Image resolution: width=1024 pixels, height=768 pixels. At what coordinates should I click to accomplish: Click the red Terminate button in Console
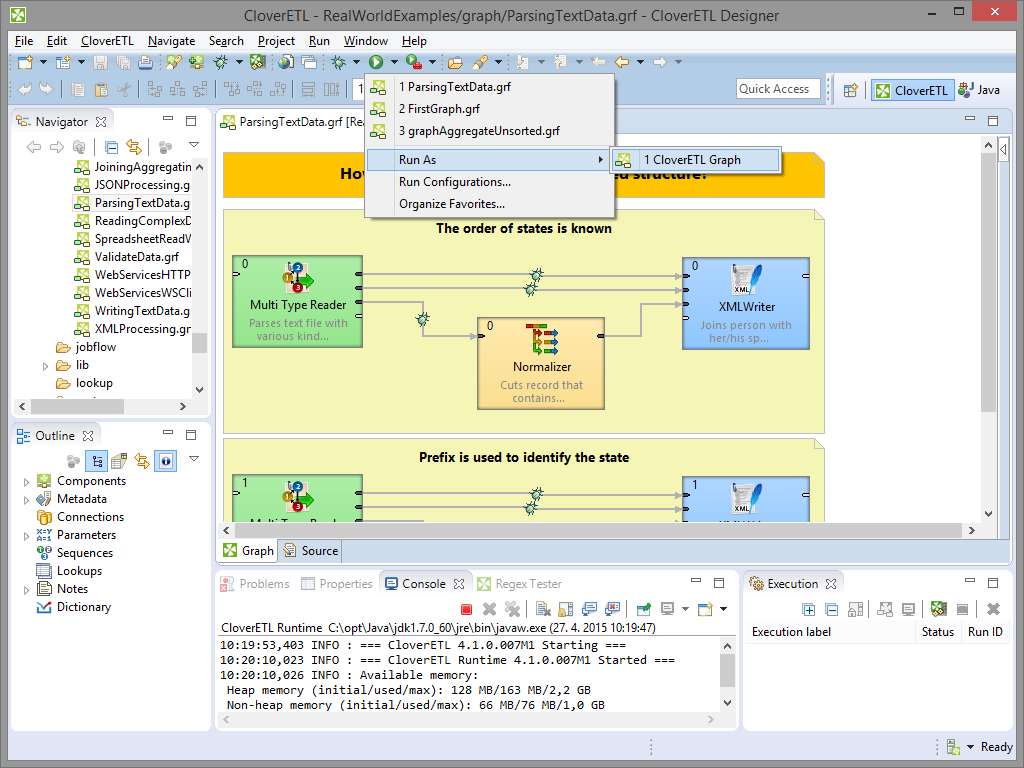pos(466,609)
